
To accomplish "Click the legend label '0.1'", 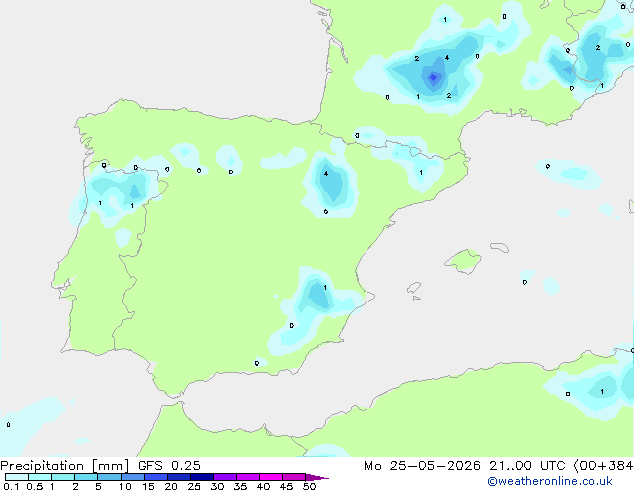I will pos(11,486).
